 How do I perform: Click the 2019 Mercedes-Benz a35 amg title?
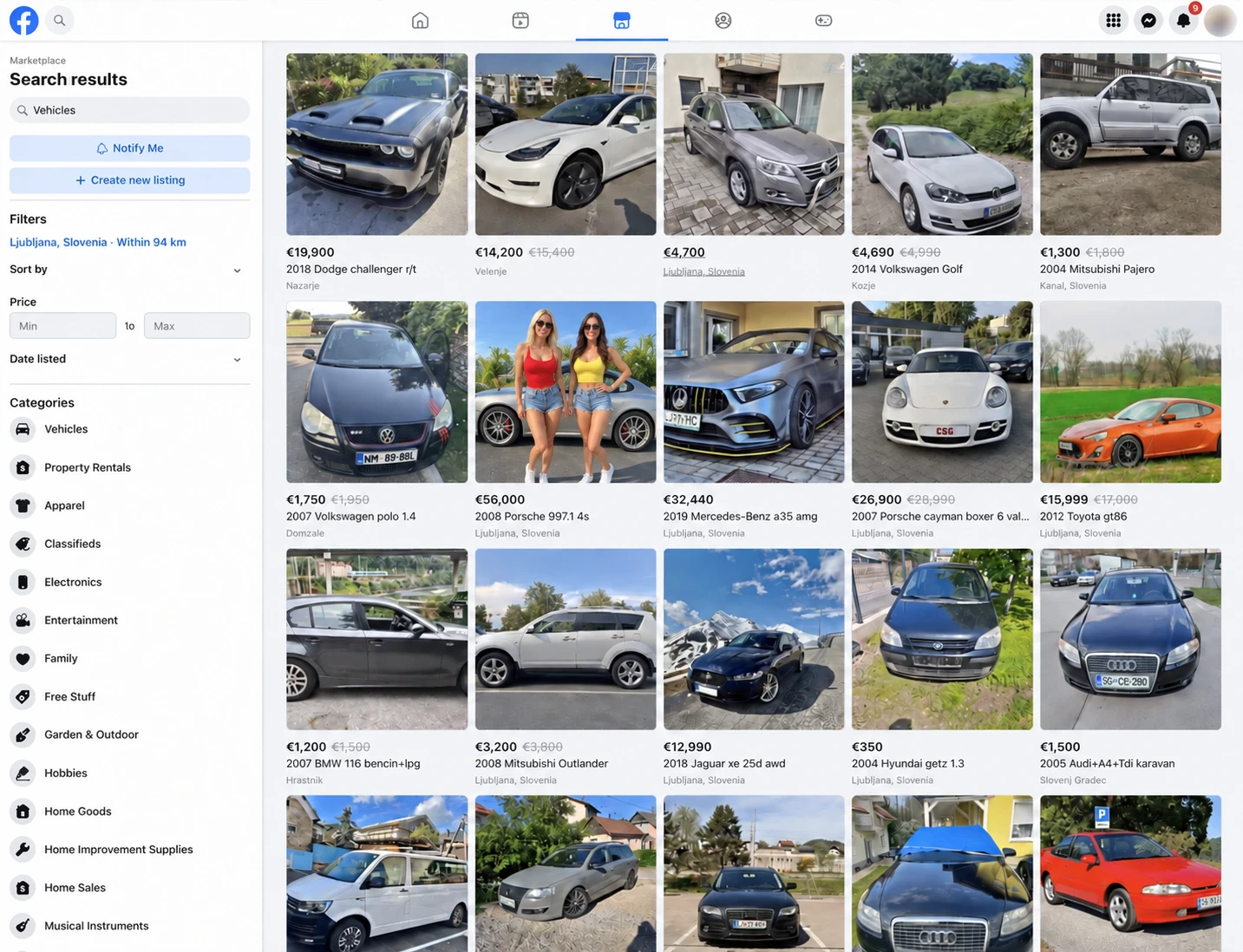740,516
